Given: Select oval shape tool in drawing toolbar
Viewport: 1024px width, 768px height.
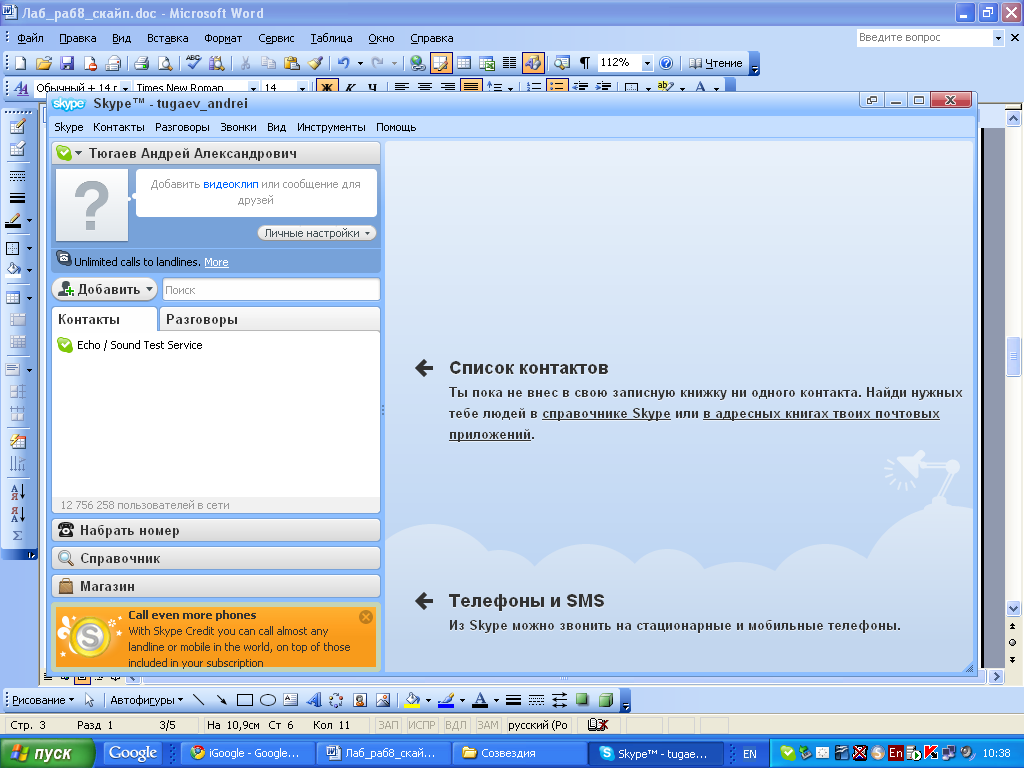Looking at the screenshot, I should point(268,700).
